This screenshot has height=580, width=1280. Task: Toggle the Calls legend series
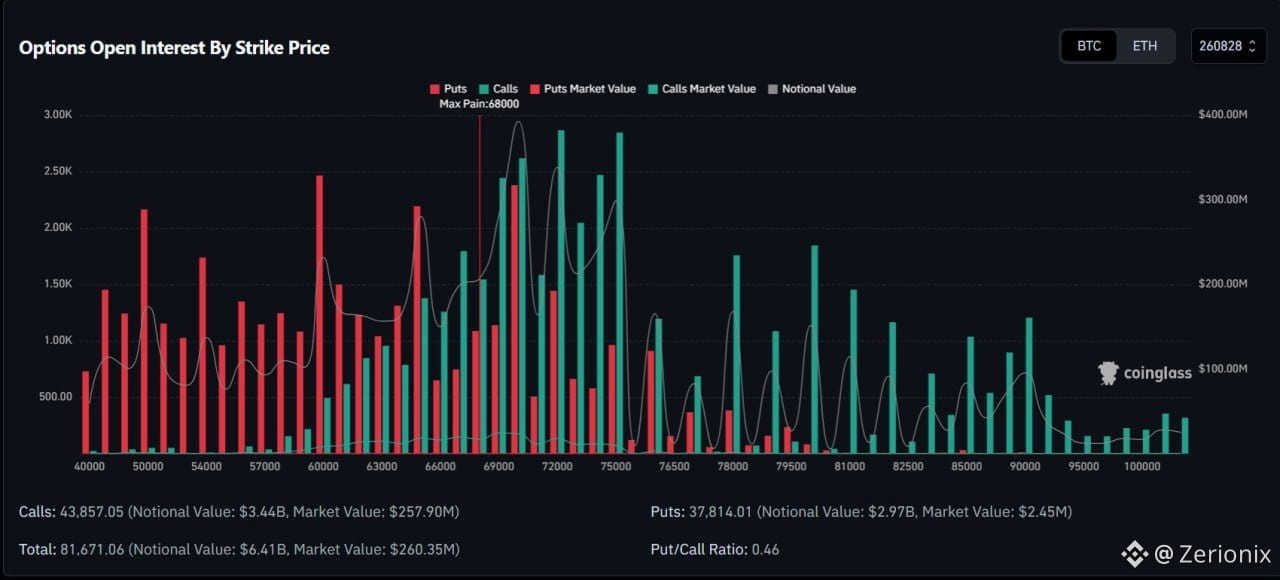(498, 89)
